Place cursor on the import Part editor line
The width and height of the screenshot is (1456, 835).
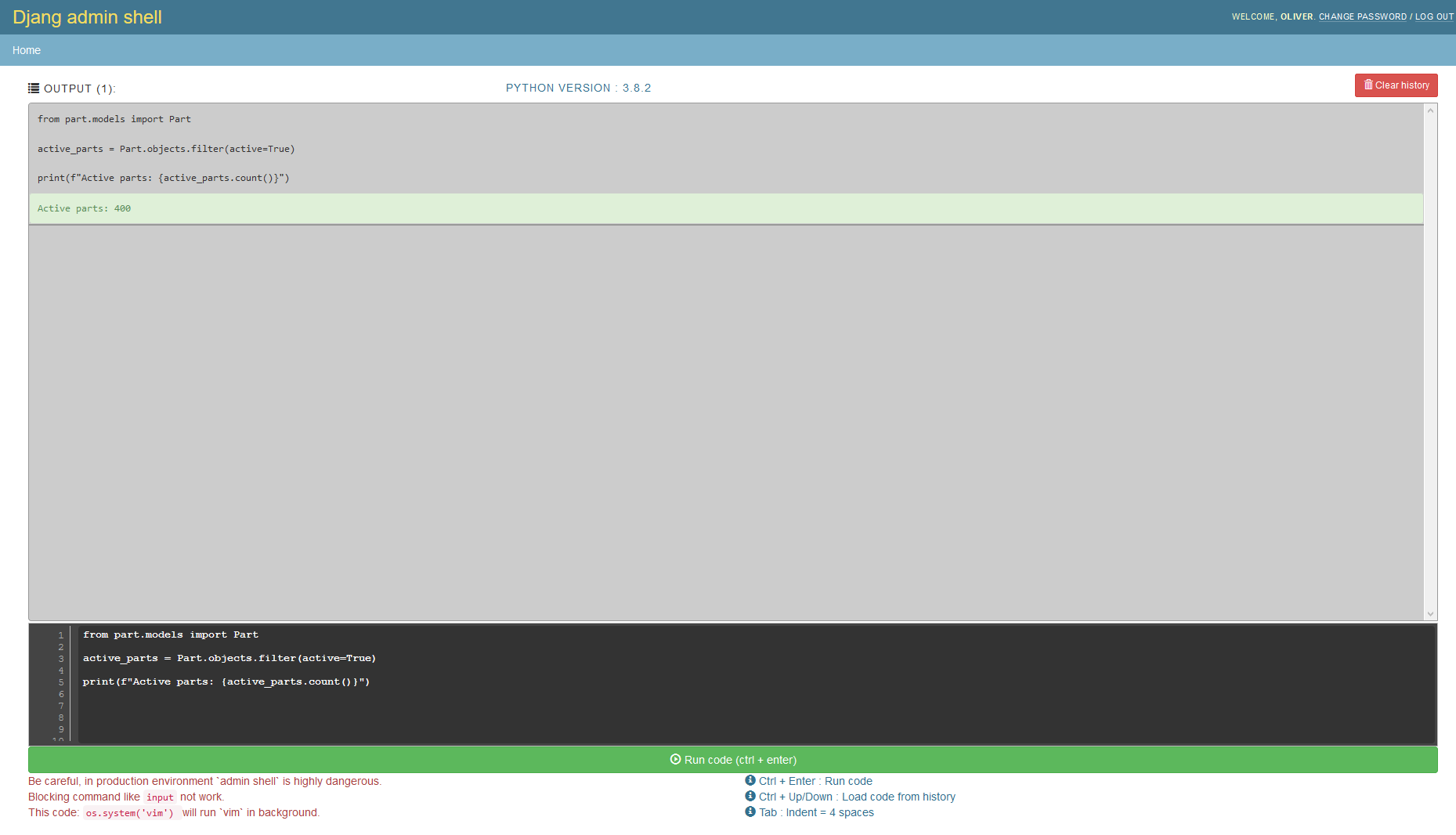click(x=171, y=634)
